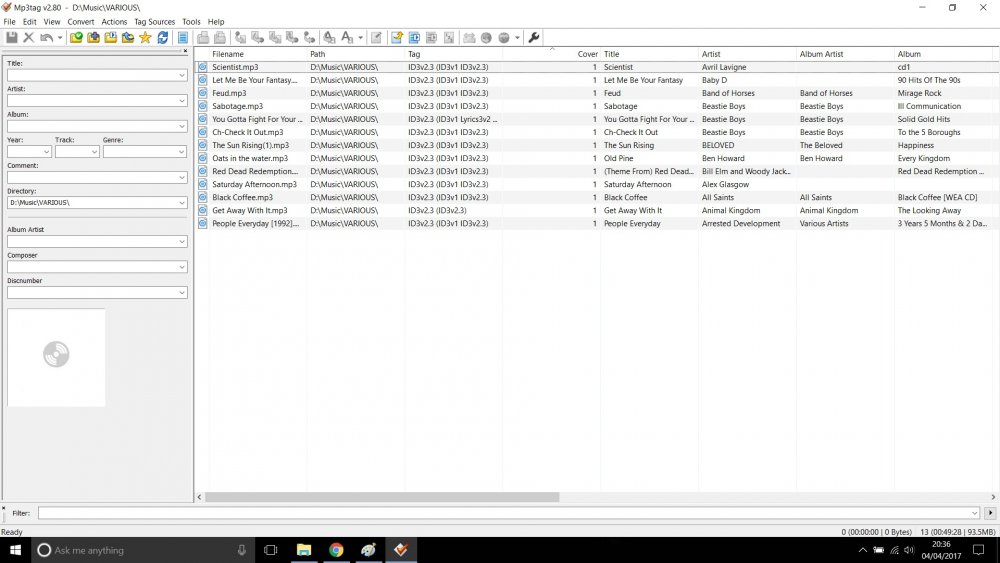Click the Favorite directories star icon
This screenshot has width=1000, height=563.
(x=145, y=38)
